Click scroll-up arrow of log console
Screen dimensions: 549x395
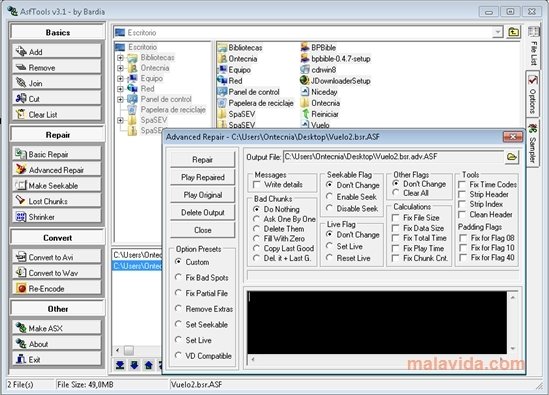click(x=513, y=298)
